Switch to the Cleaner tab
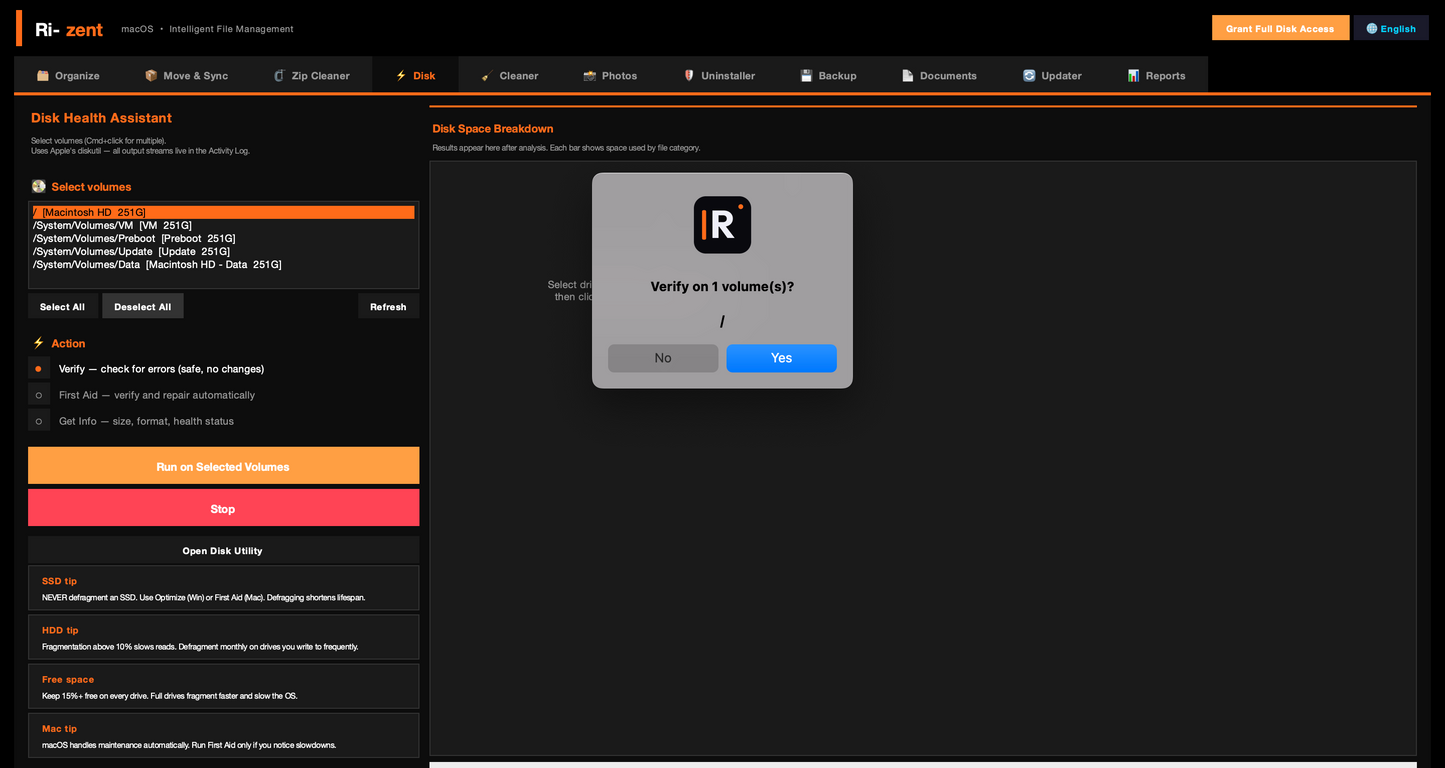The height and width of the screenshot is (768, 1445). (509, 75)
